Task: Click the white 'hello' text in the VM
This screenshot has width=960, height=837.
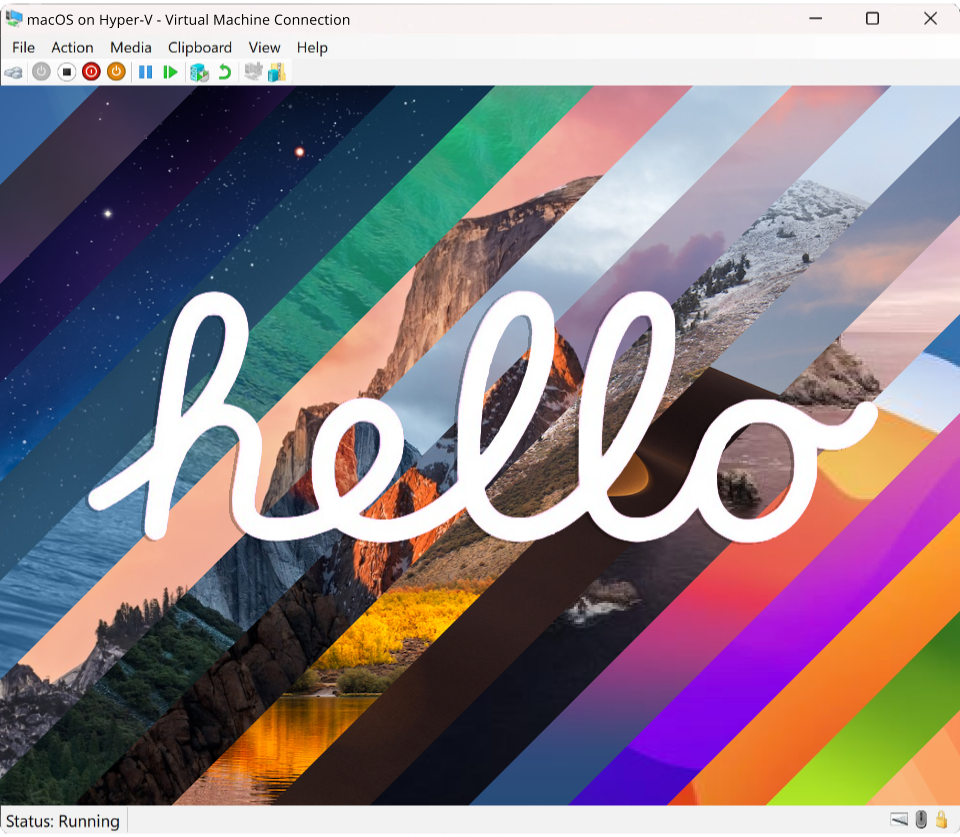Action: point(482,417)
